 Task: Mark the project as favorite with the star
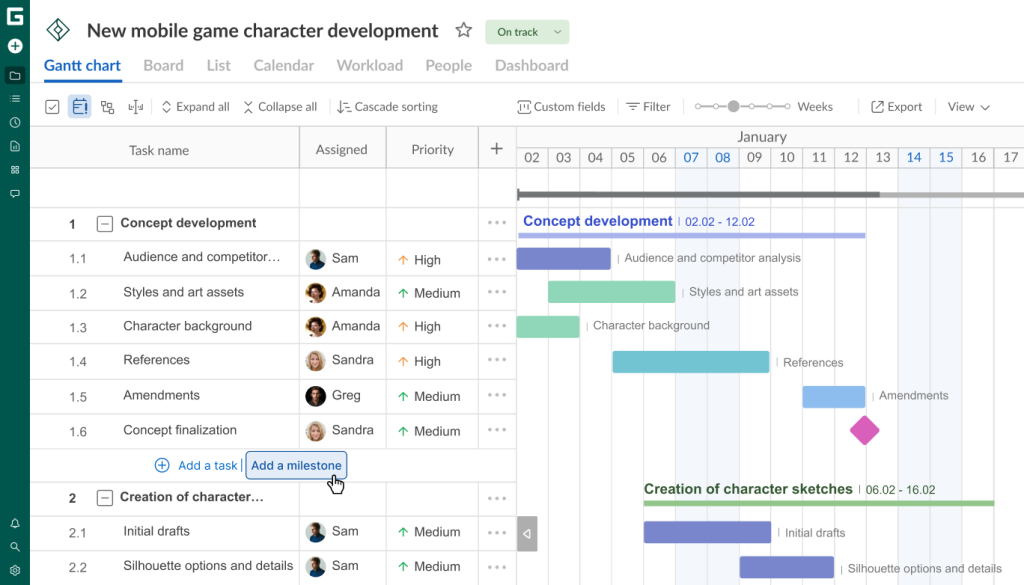[463, 30]
